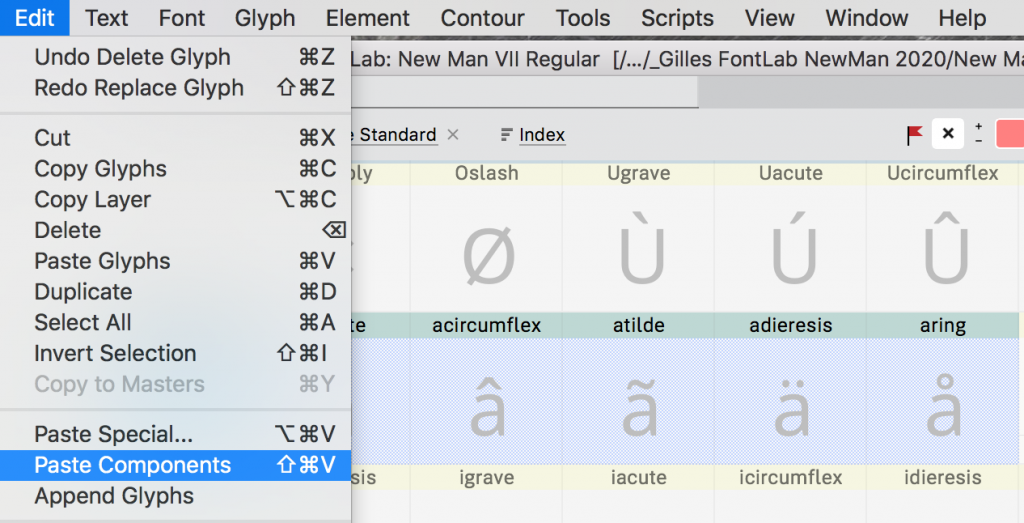Select Copy Layer in the menu
The width and height of the screenshot is (1024, 523).
[x=92, y=199]
